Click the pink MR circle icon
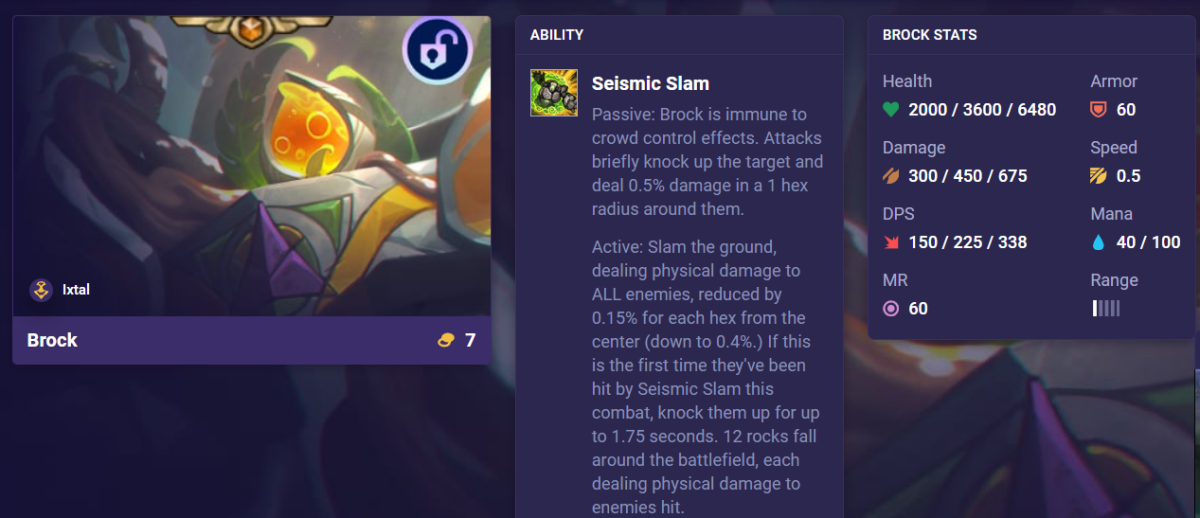The width and height of the screenshot is (1200, 518). (x=891, y=308)
